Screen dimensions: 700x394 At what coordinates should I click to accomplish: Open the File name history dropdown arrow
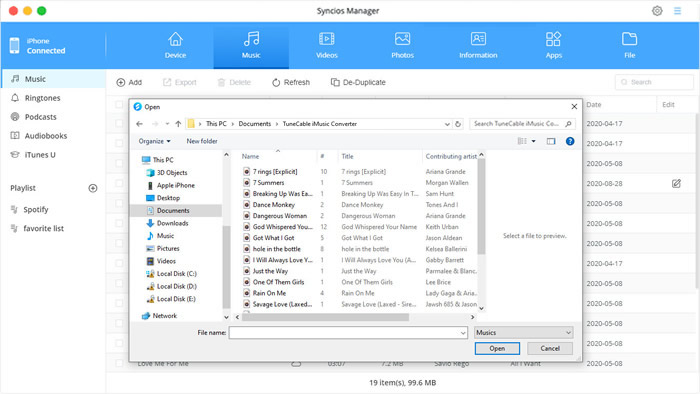click(x=463, y=333)
